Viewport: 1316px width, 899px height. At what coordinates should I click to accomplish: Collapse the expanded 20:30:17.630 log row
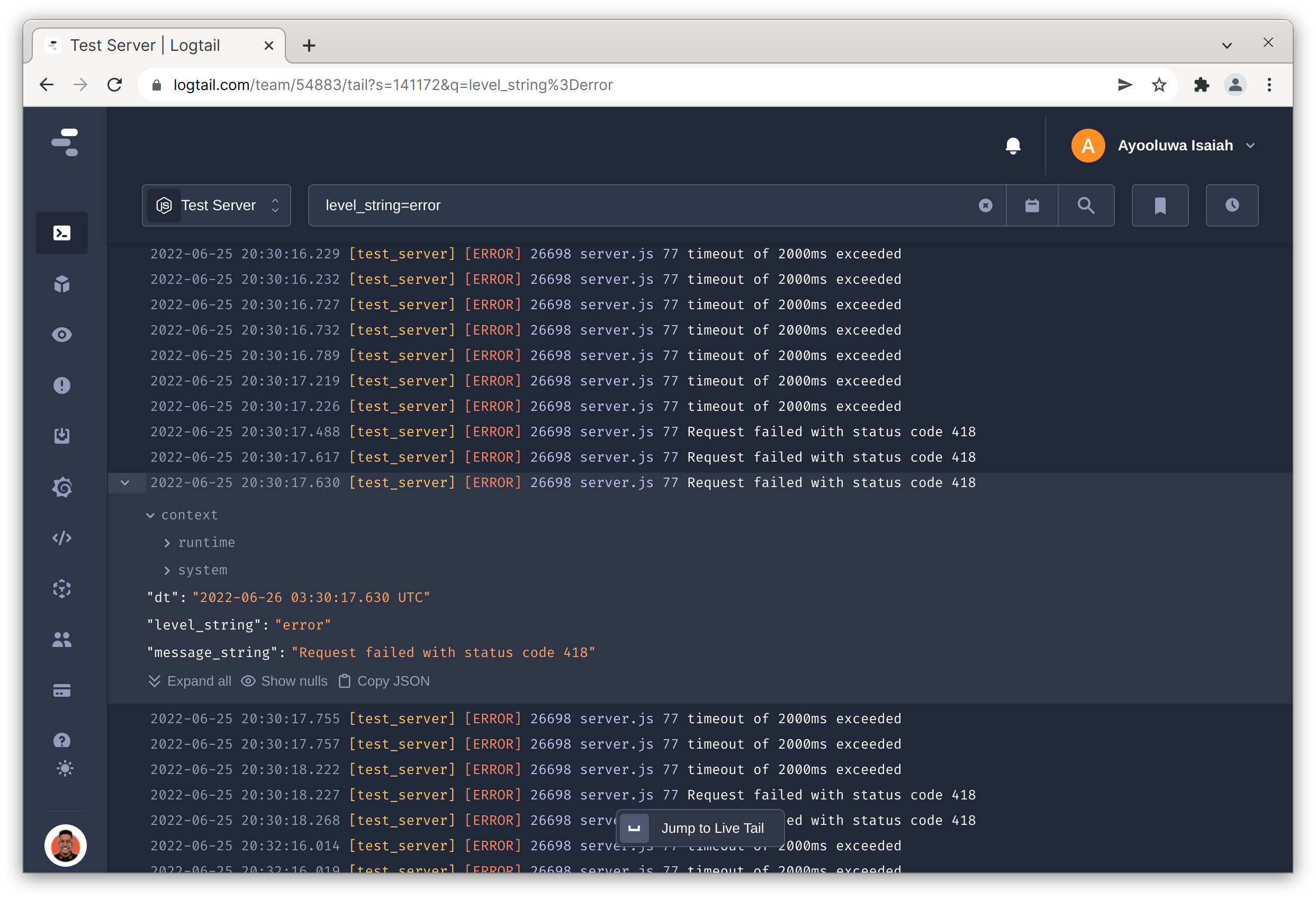(125, 483)
